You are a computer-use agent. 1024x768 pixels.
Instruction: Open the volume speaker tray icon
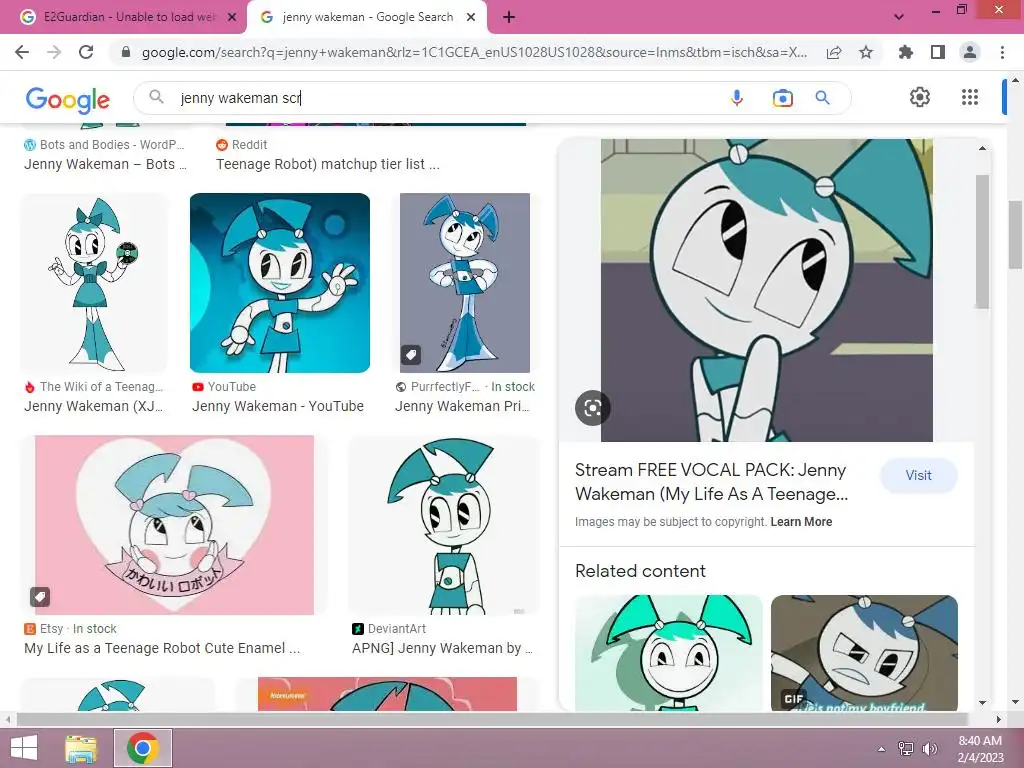point(929,749)
